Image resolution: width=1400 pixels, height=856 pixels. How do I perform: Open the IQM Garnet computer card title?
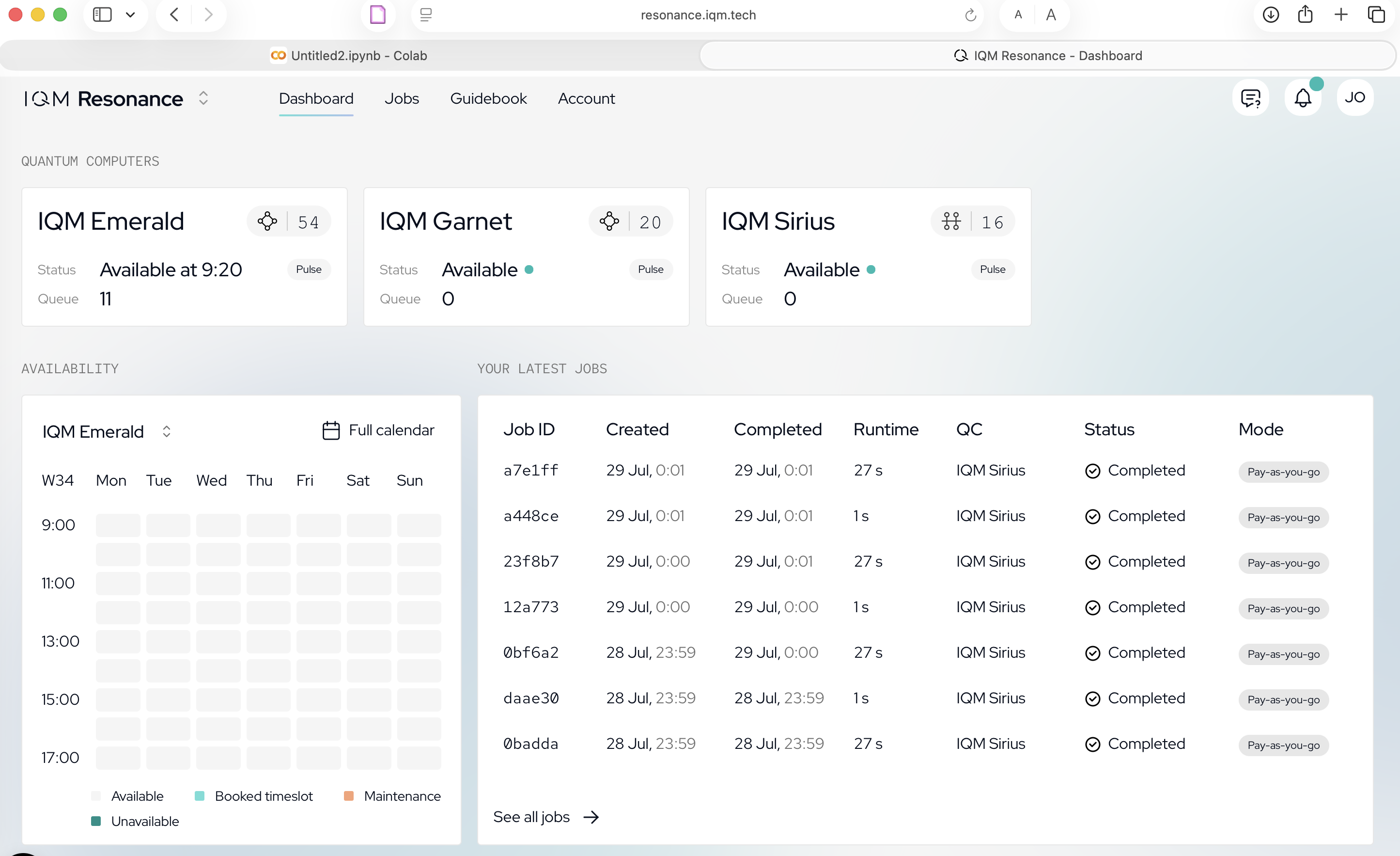(446, 222)
